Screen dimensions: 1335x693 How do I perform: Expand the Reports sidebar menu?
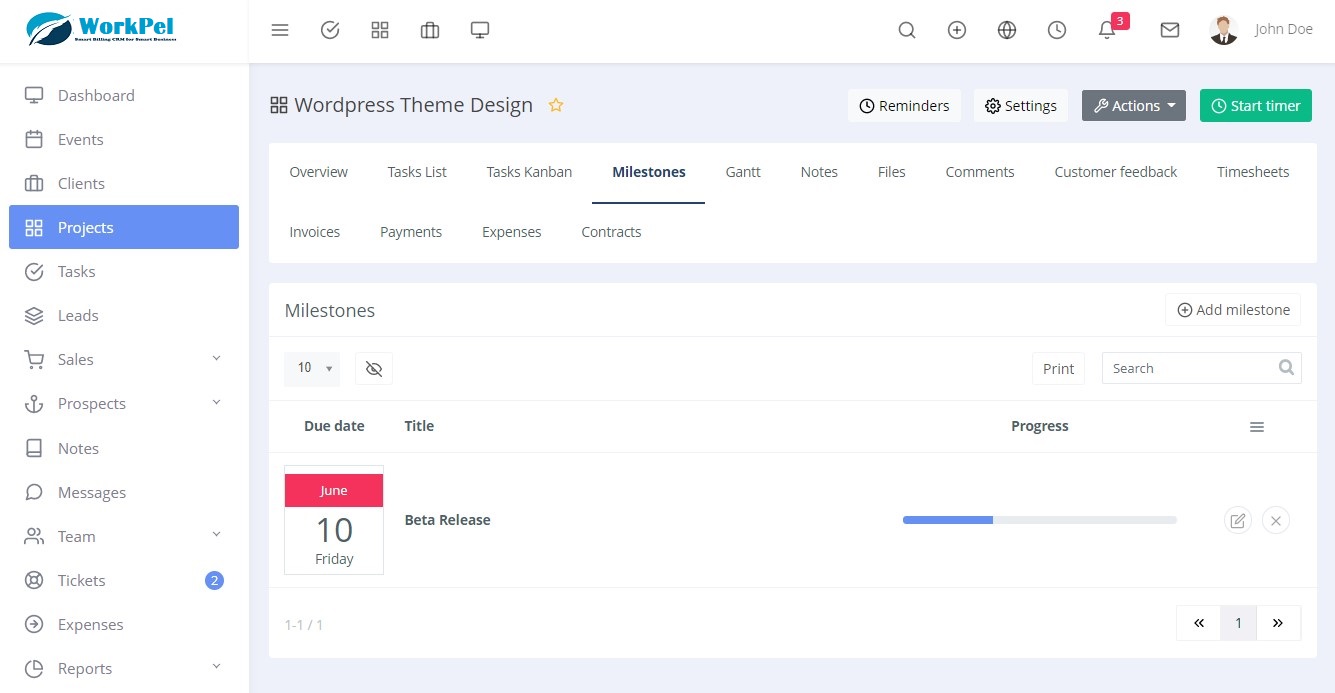coord(124,668)
